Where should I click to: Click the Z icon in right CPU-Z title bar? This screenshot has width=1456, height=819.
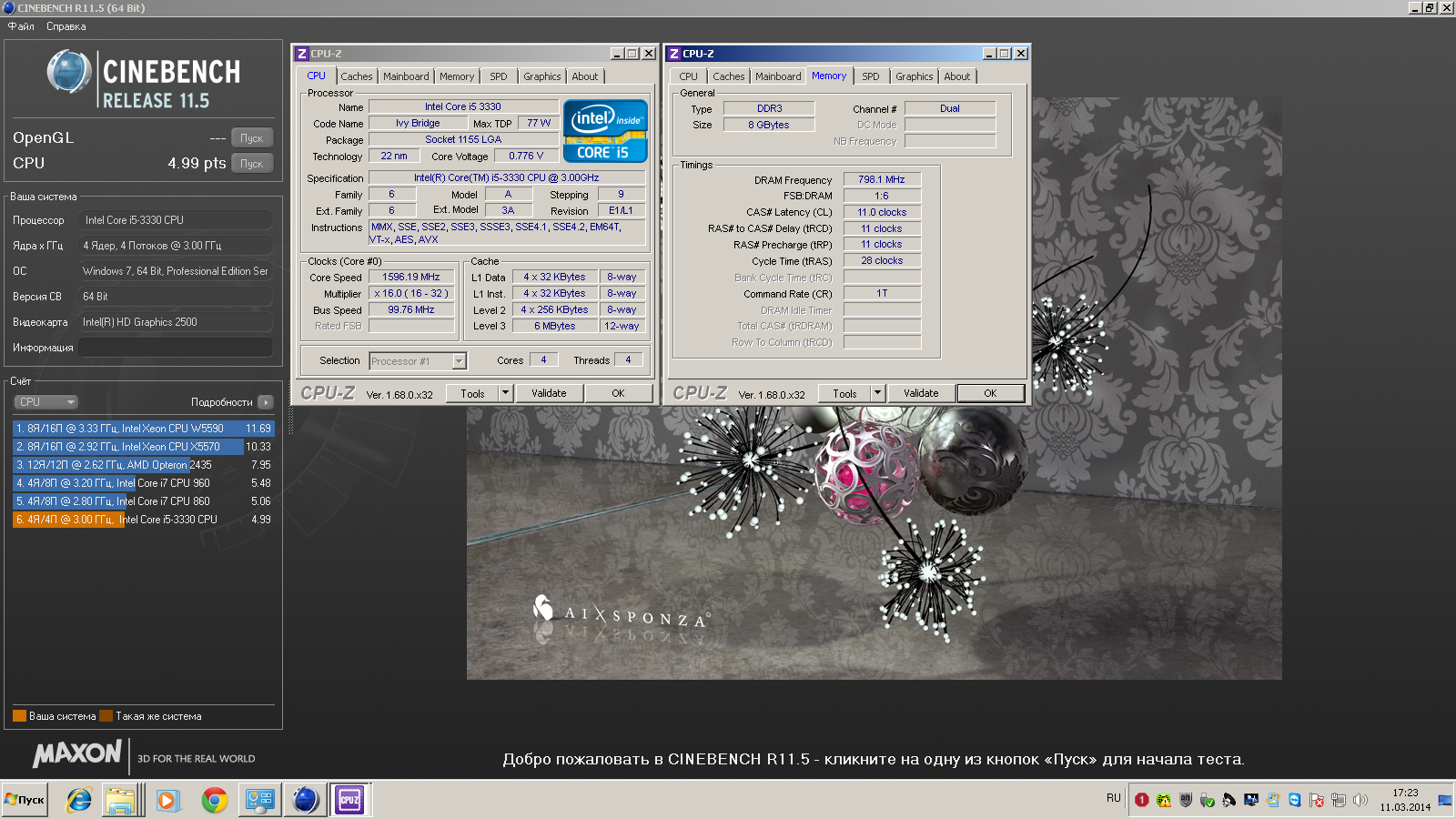tap(674, 54)
